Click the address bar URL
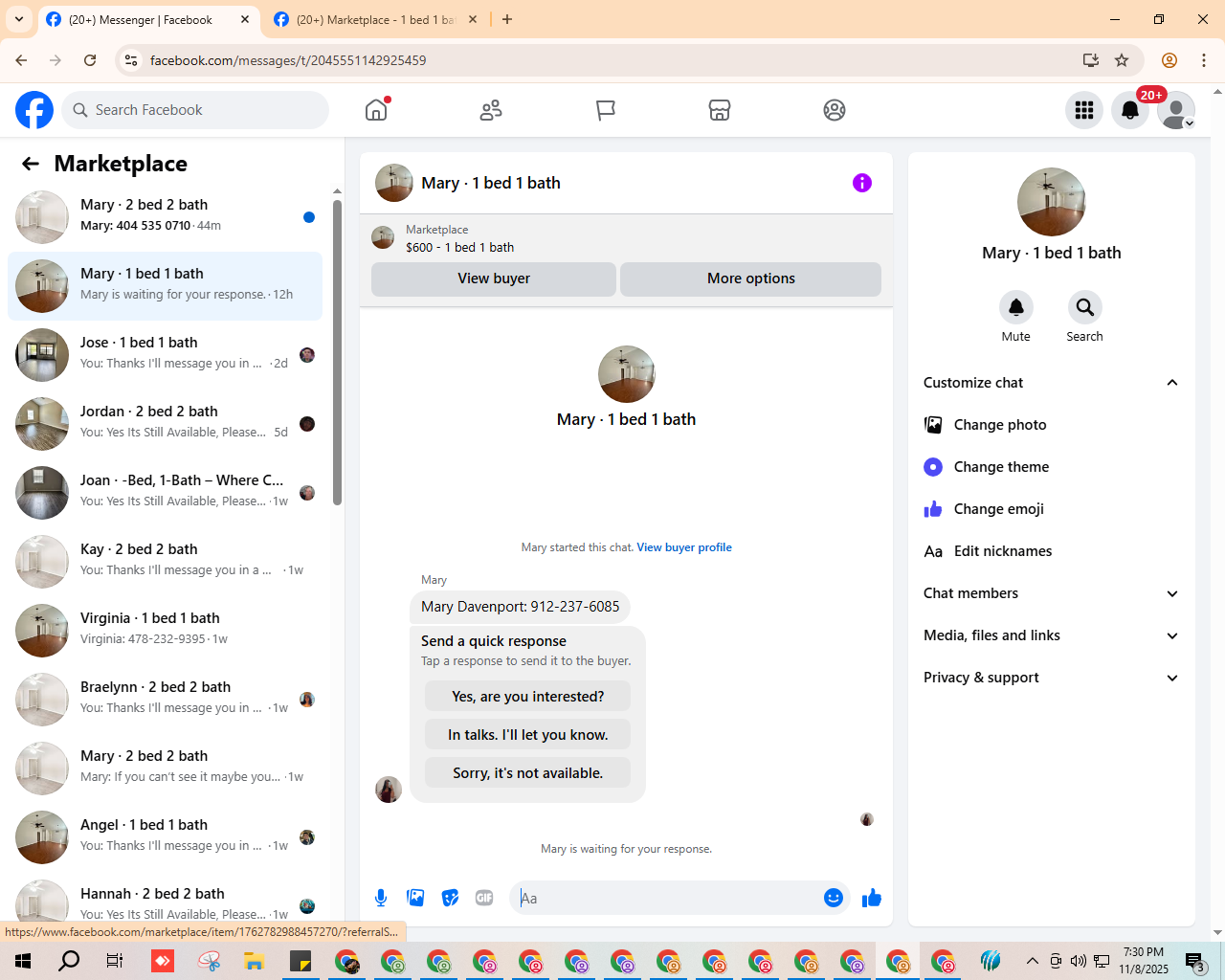 pos(288,60)
